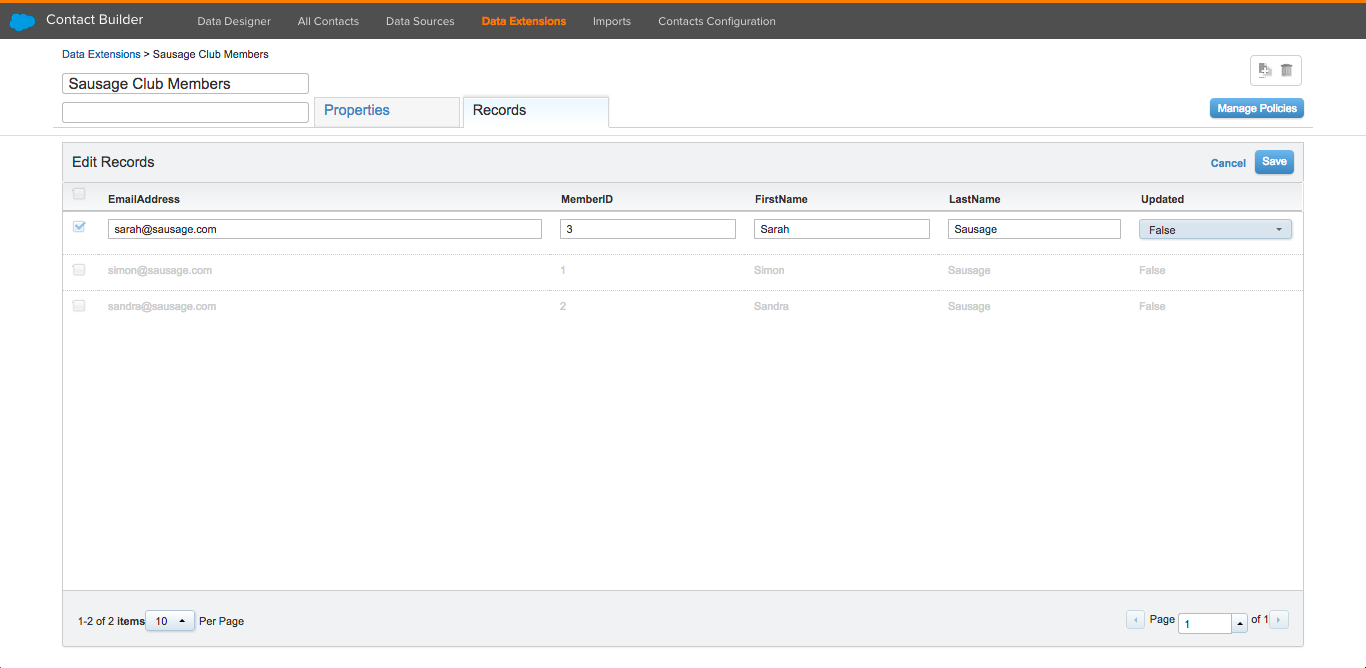Uncheck the sarah@sausage.com row checkbox

pos(79,227)
